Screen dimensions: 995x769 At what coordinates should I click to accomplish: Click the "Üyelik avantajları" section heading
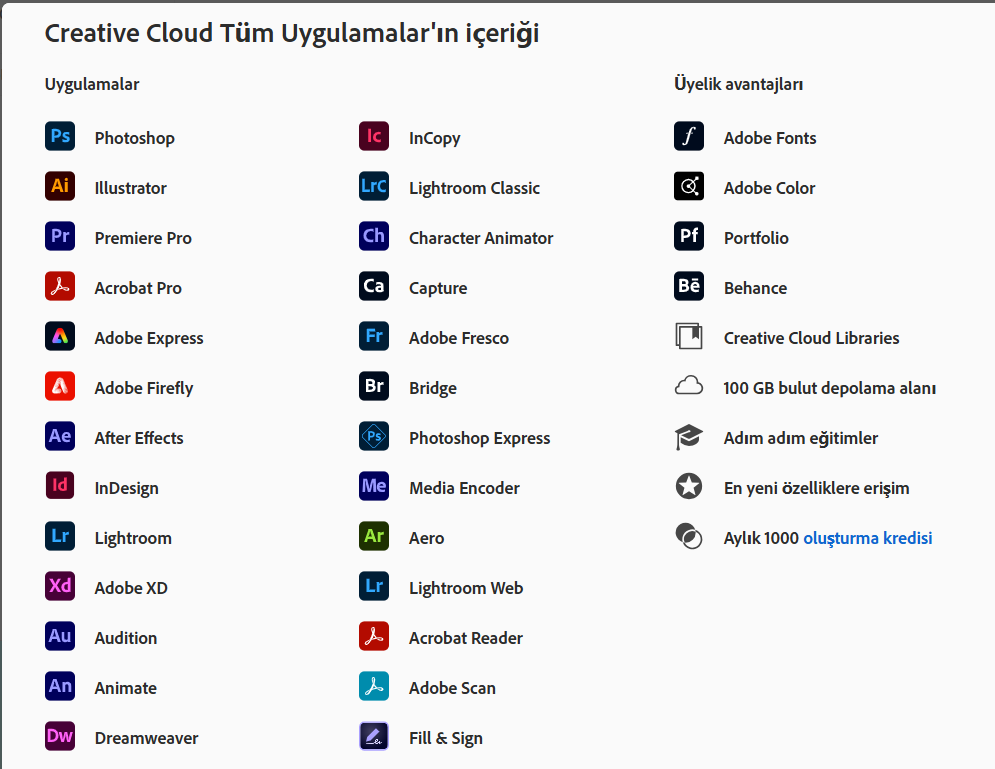click(739, 84)
